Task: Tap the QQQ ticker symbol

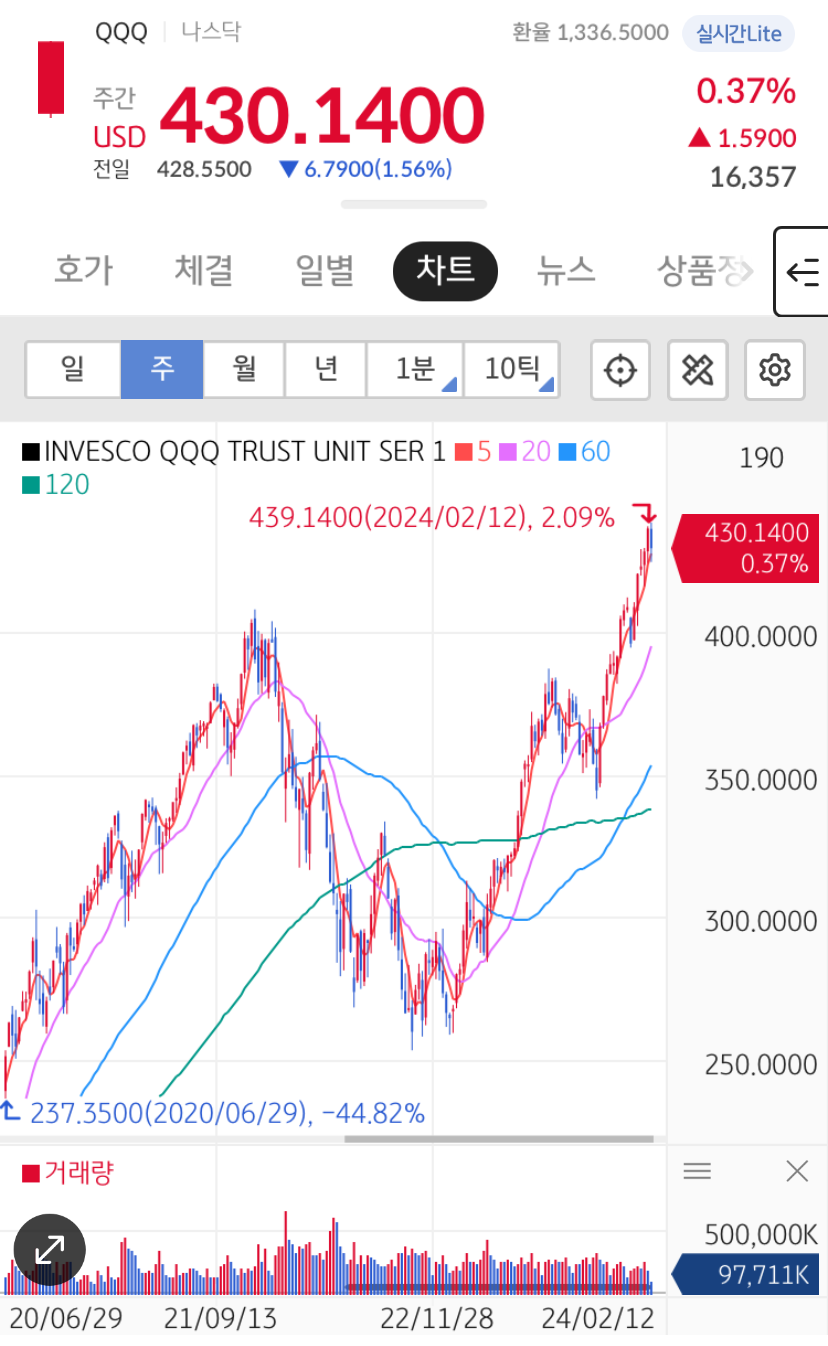Action: [x=121, y=32]
